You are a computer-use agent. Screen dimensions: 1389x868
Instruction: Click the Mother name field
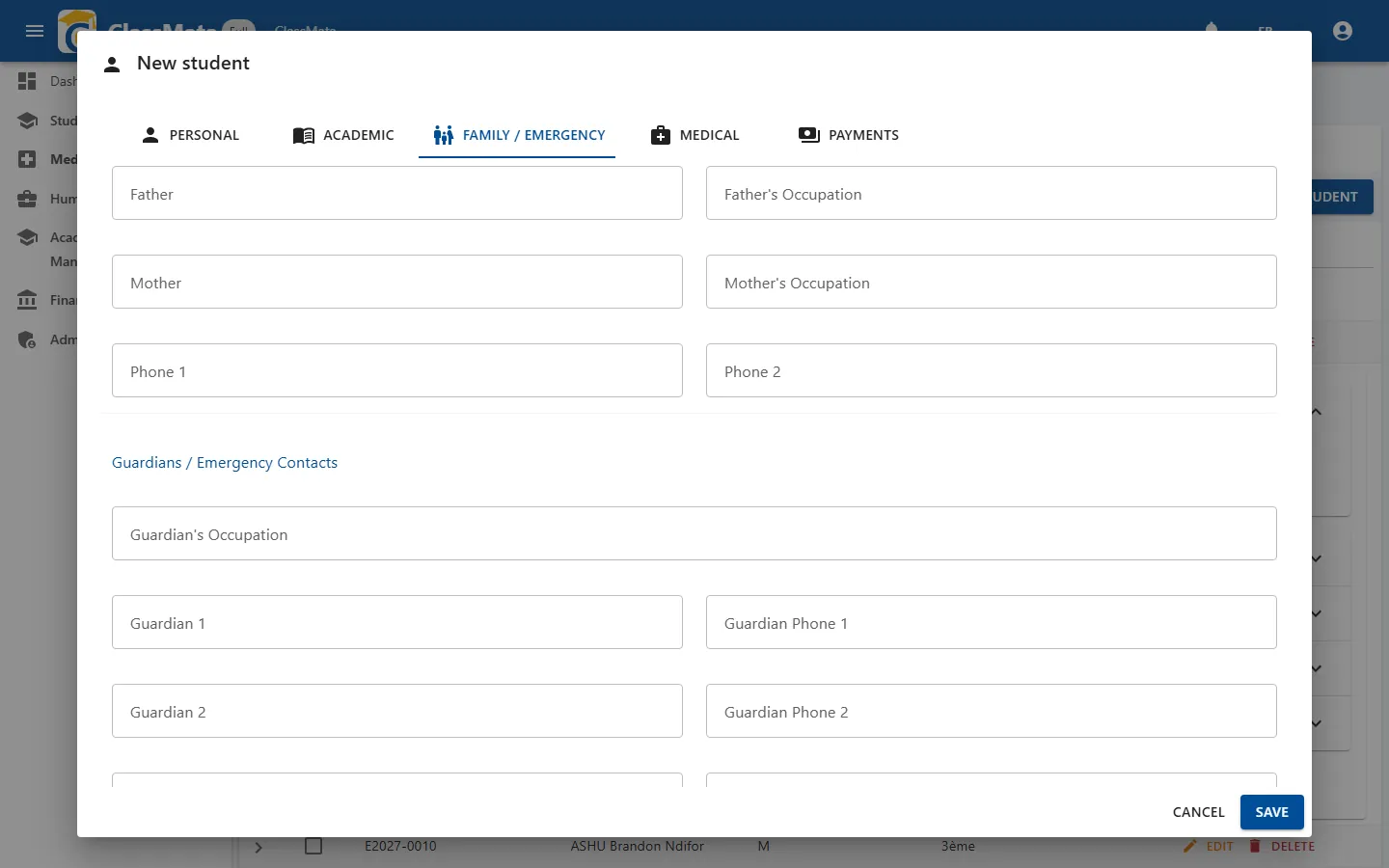pyautogui.click(x=397, y=282)
